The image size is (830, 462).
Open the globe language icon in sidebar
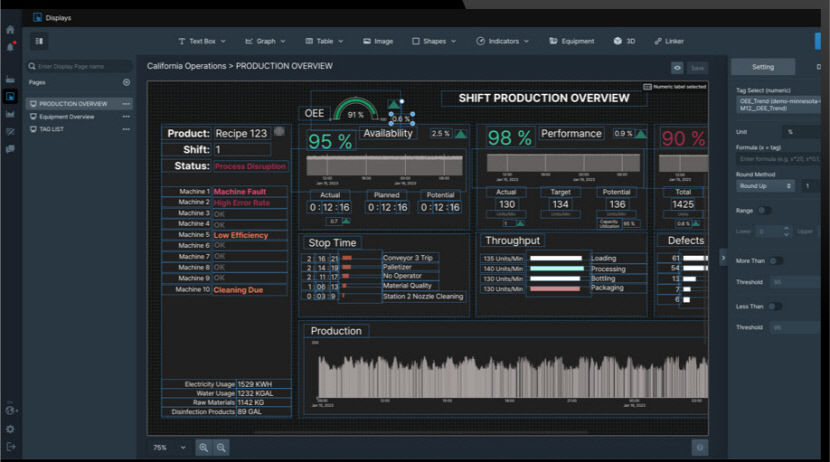click(10, 410)
